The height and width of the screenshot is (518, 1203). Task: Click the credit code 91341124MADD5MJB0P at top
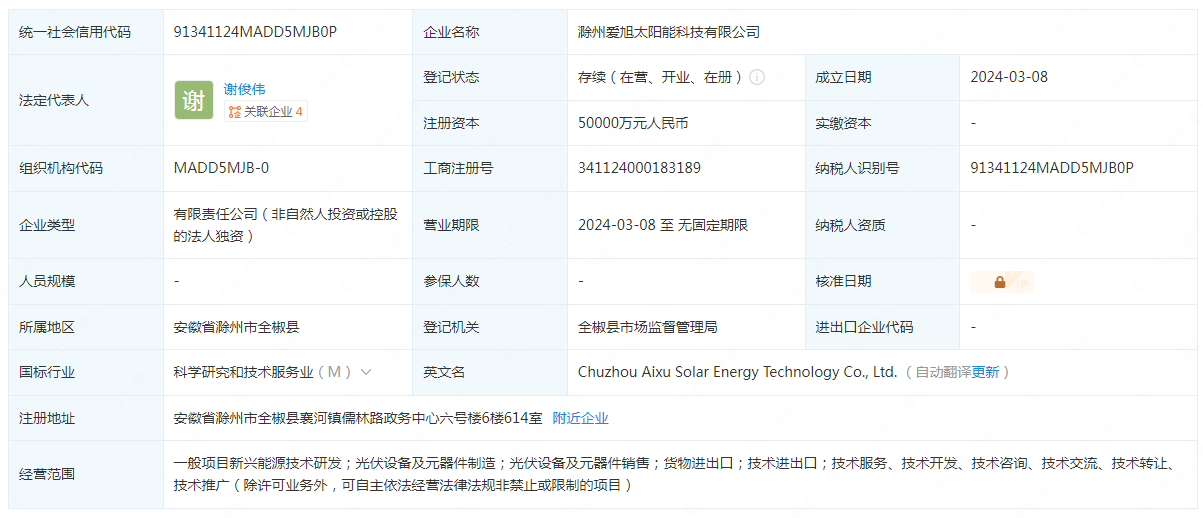click(x=255, y=31)
